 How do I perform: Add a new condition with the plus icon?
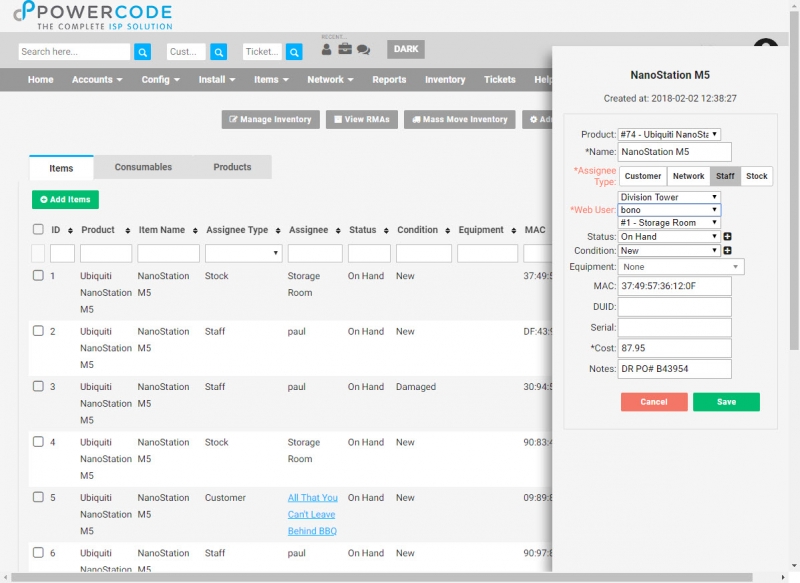click(x=728, y=250)
